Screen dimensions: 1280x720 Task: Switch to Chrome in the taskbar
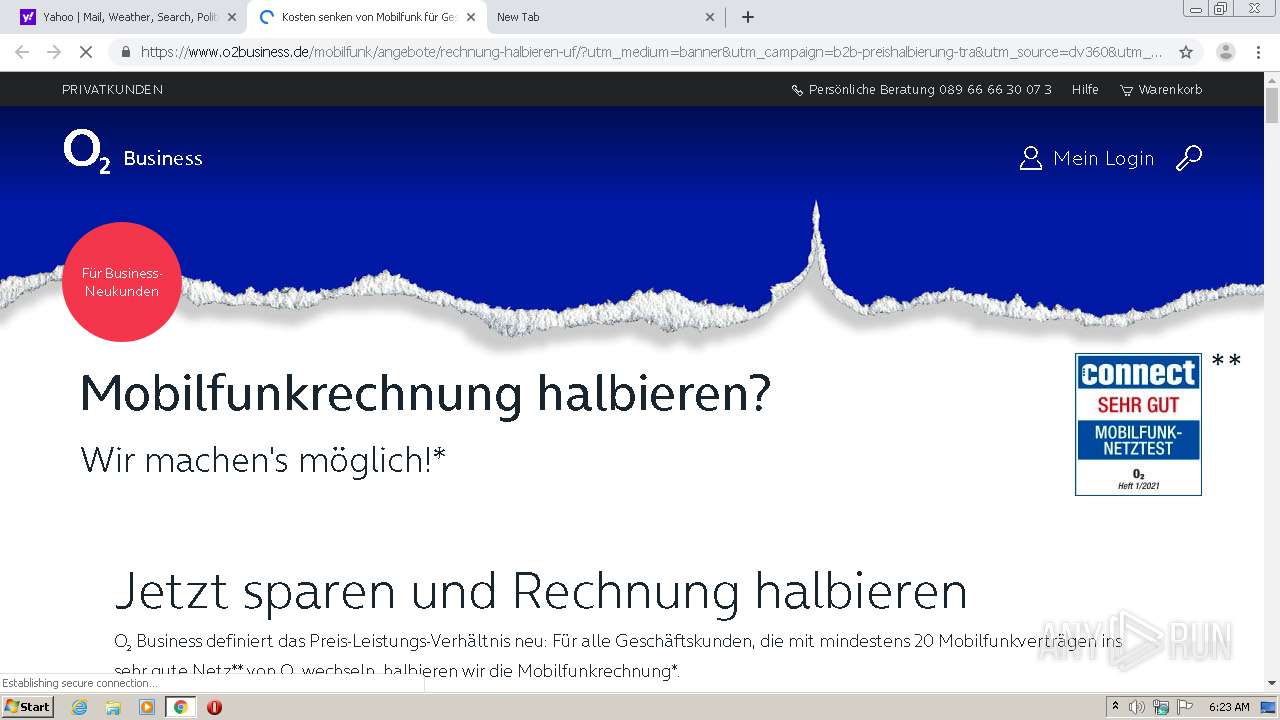tap(180, 707)
